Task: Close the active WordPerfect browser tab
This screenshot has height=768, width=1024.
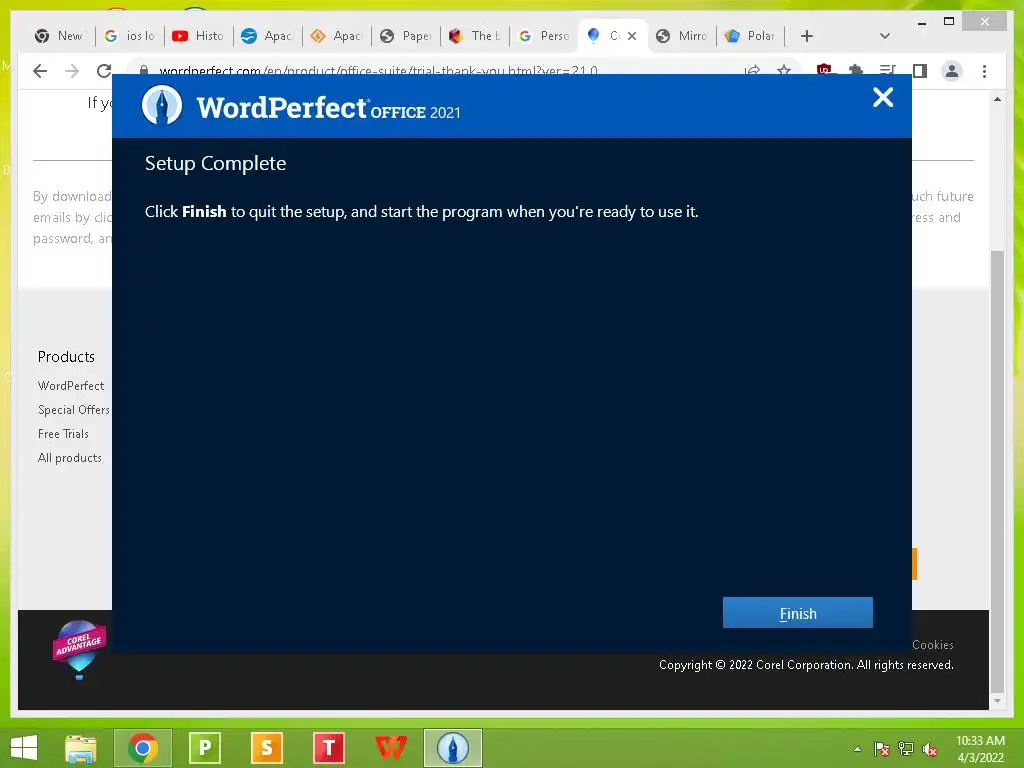Action: click(x=632, y=36)
